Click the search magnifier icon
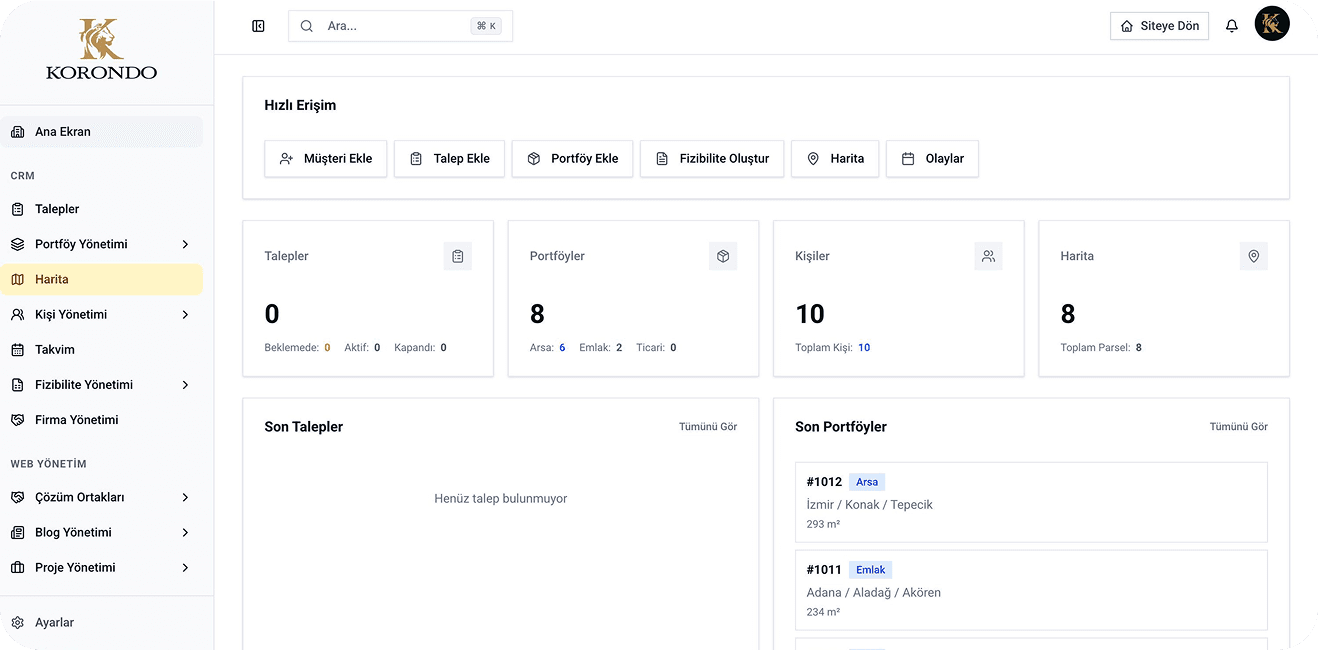1318x650 pixels. tap(306, 25)
